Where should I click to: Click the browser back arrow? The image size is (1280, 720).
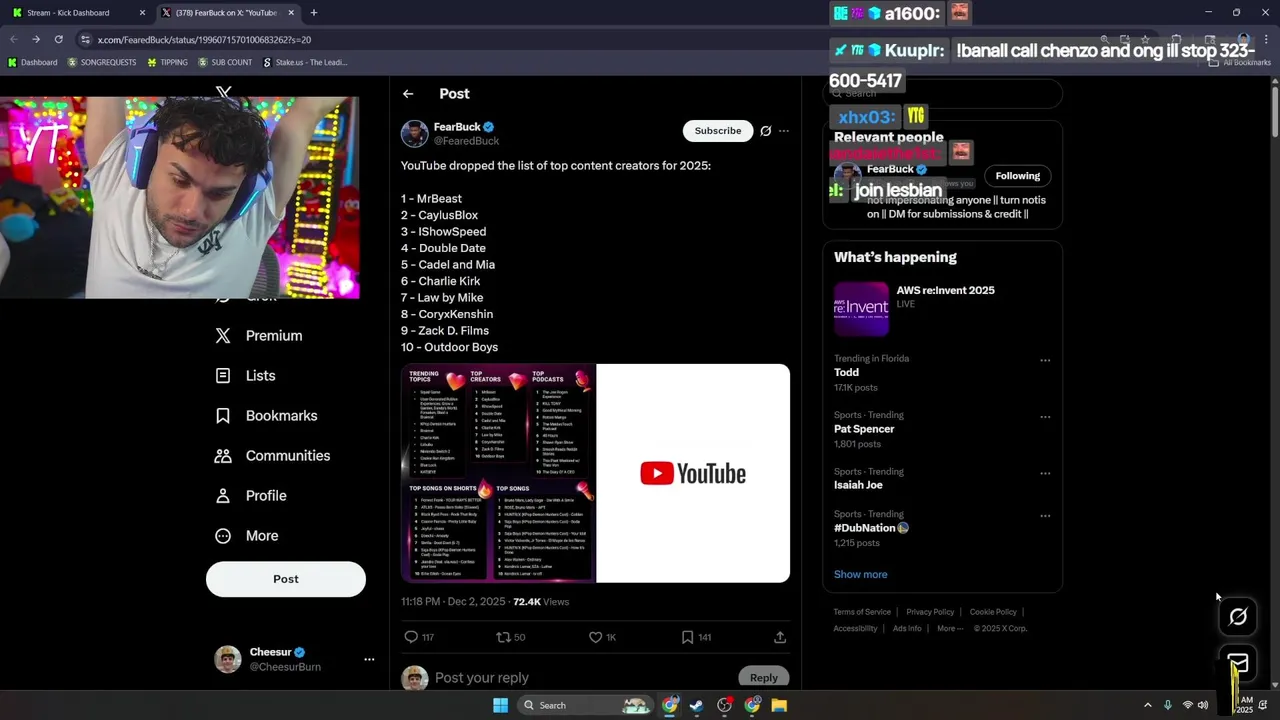point(14,39)
